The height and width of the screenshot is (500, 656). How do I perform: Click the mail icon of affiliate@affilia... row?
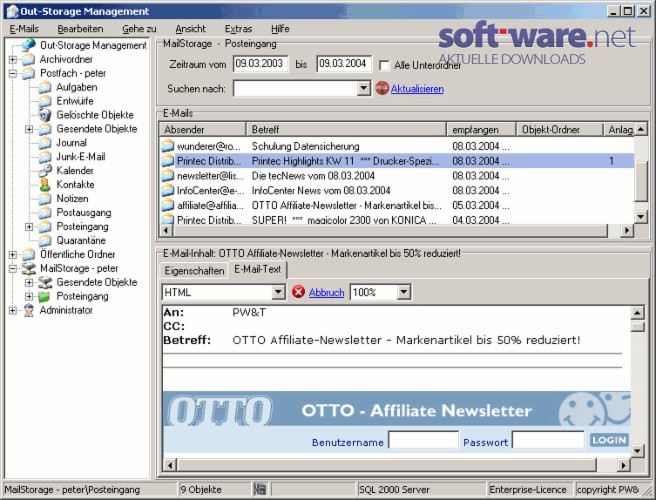pos(167,205)
